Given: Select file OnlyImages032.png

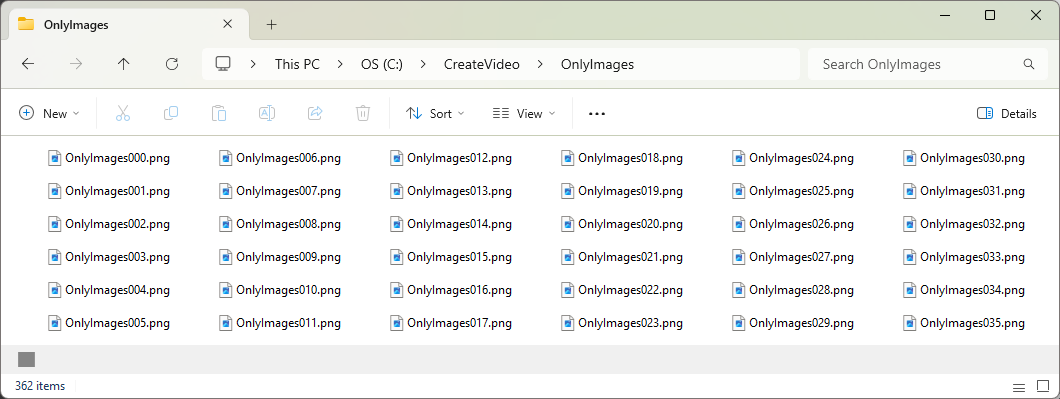Looking at the screenshot, I should click(x=964, y=224).
